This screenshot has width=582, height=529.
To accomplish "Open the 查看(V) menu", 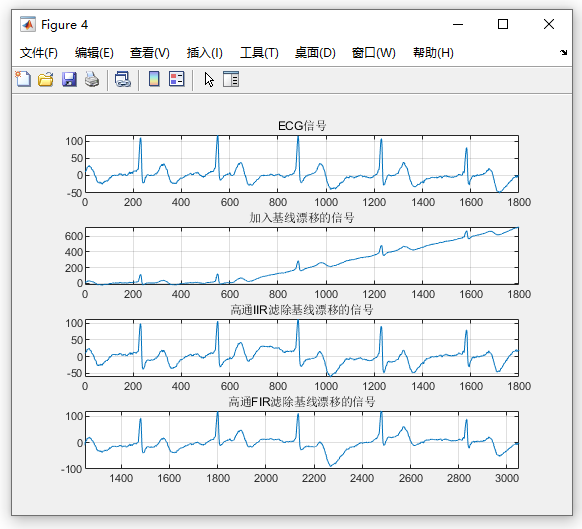I will pyautogui.click(x=150, y=53).
